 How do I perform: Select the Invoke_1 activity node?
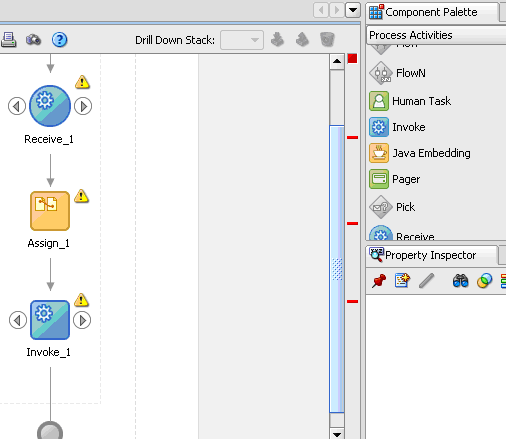[50, 320]
